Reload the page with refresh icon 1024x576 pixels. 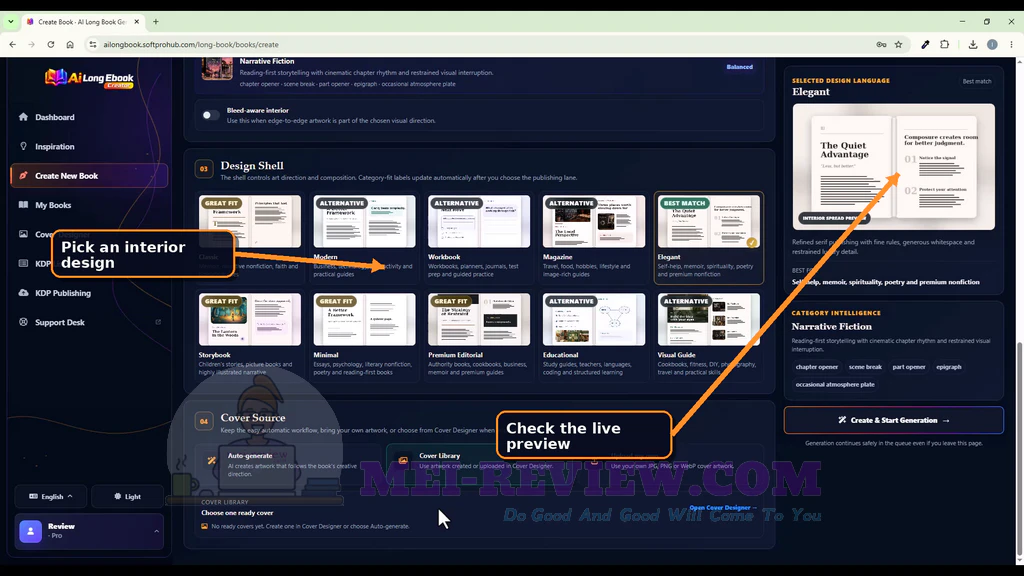50,44
